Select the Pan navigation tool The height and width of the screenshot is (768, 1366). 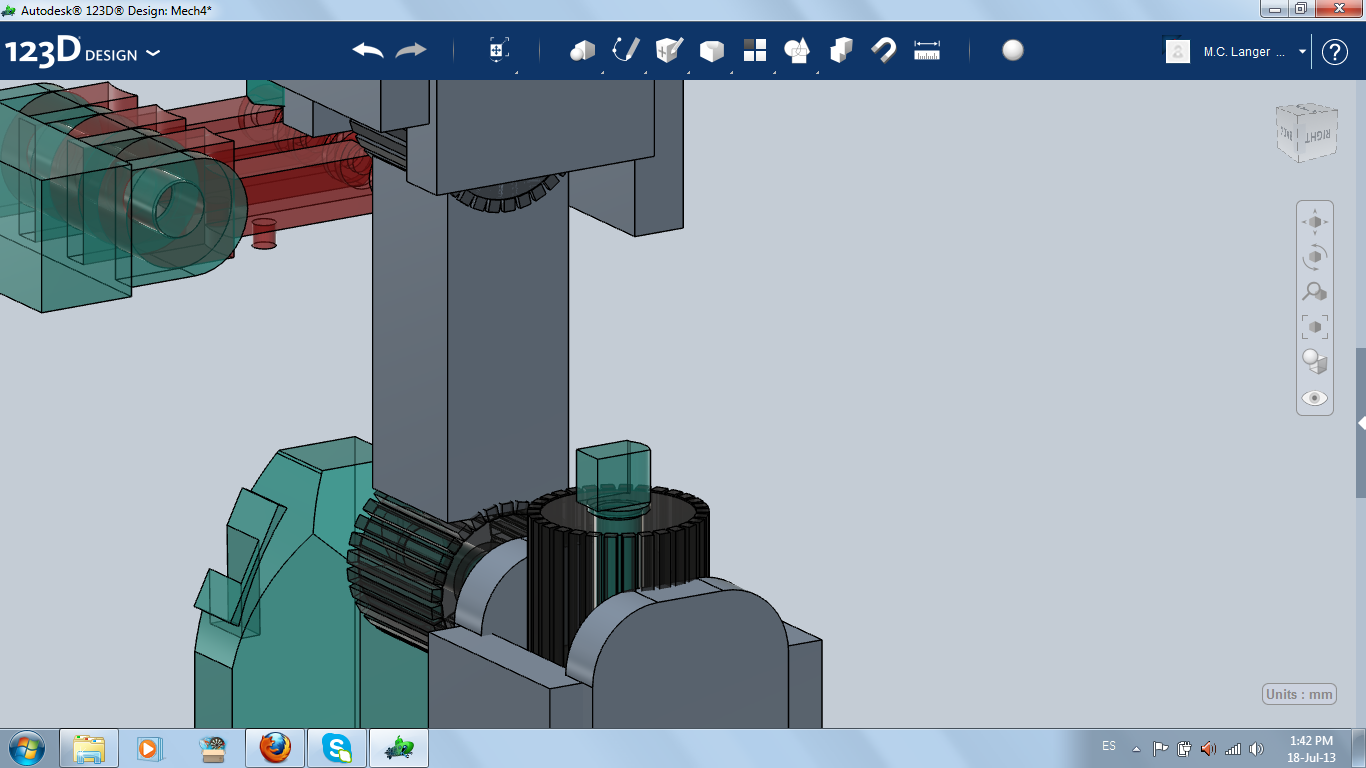click(x=1315, y=222)
